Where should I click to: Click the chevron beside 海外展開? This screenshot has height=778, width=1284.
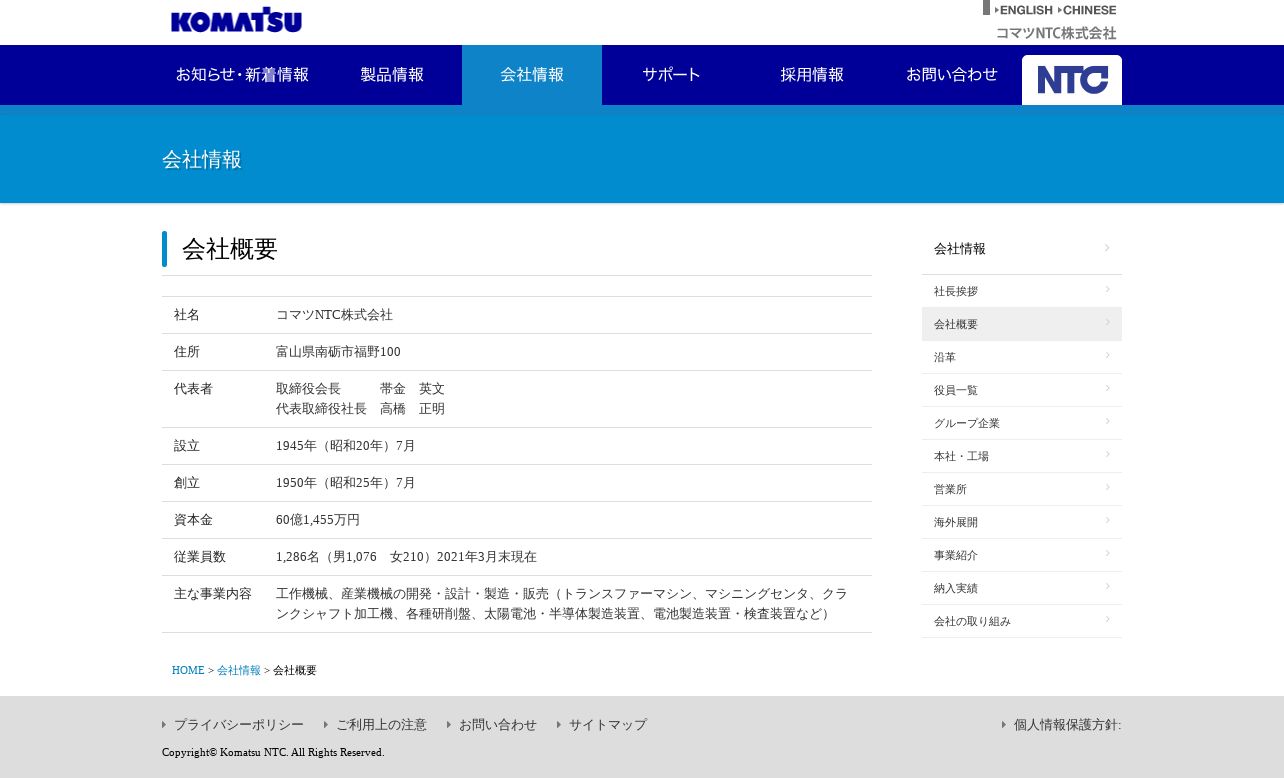pyautogui.click(x=1107, y=520)
